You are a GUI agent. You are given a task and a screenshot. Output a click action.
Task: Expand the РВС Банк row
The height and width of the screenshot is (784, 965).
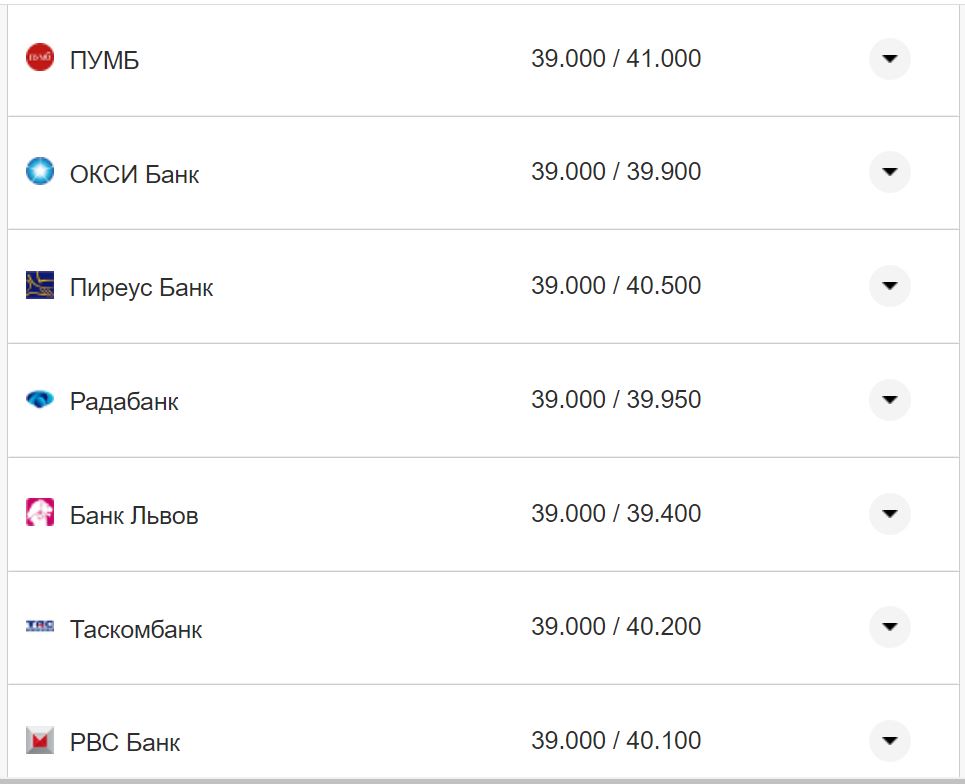(889, 741)
